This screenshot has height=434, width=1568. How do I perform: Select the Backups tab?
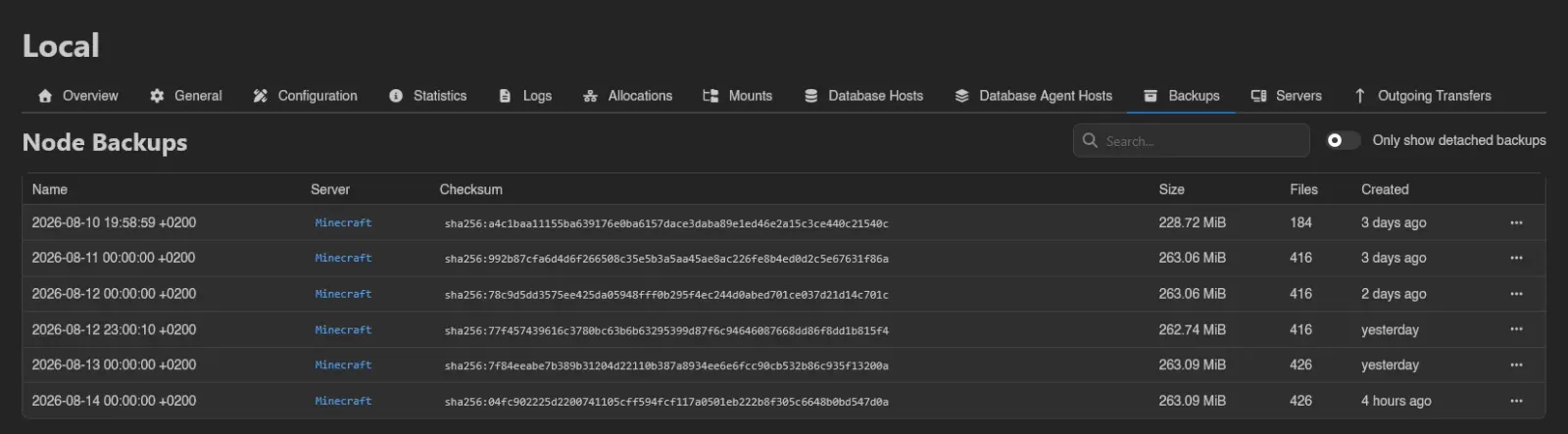(x=1182, y=96)
